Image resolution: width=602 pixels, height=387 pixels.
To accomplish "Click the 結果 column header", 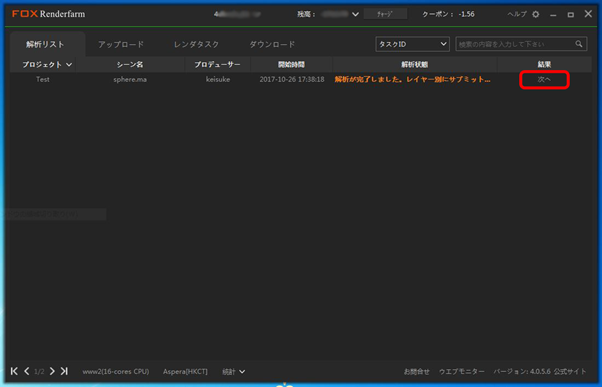I will [x=544, y=64].
